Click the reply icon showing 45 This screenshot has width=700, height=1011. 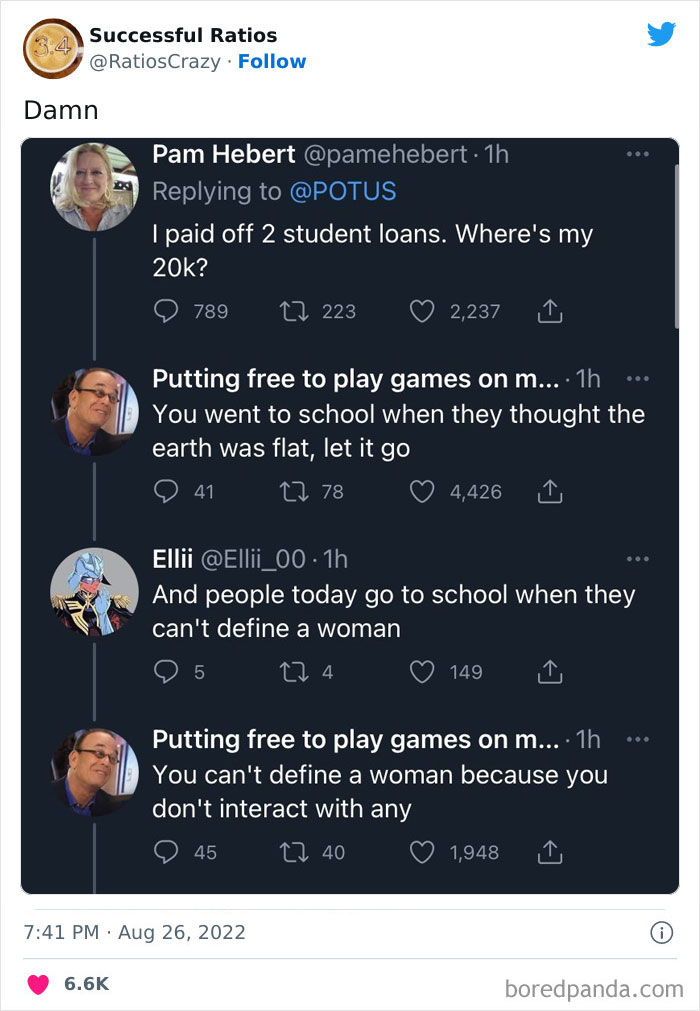[165, 852]
